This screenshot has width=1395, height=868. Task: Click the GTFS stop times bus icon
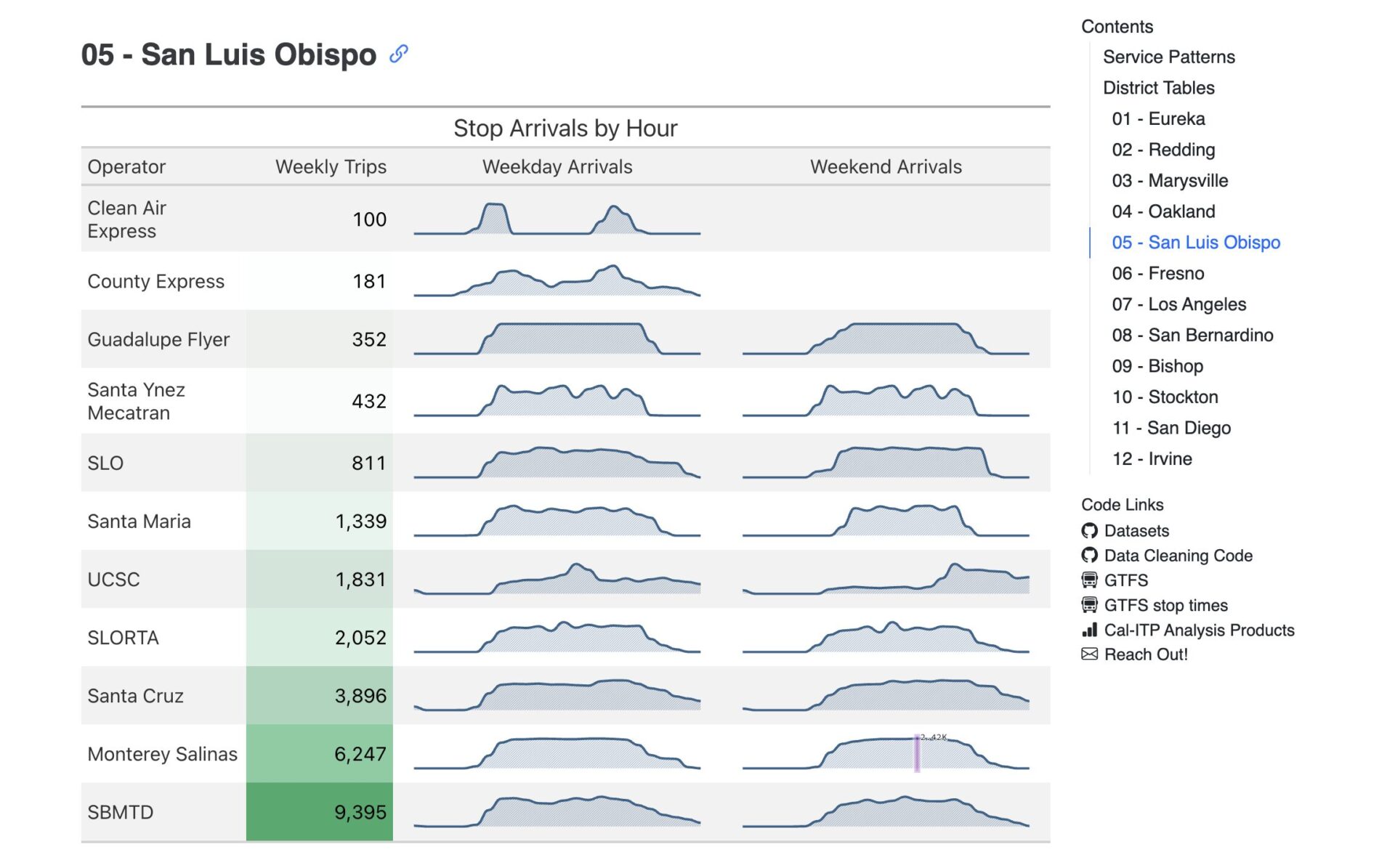click(1093, 605)
